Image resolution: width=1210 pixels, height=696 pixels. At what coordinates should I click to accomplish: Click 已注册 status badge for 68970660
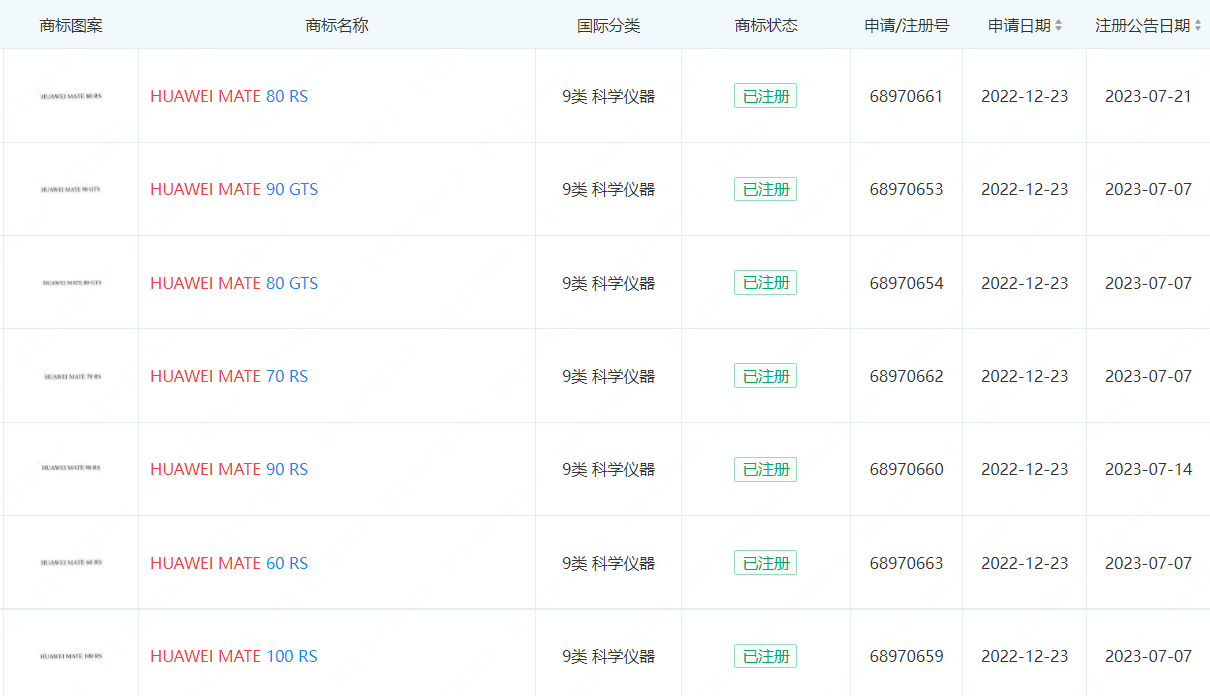pyautogui.click(x=765, y=469)
